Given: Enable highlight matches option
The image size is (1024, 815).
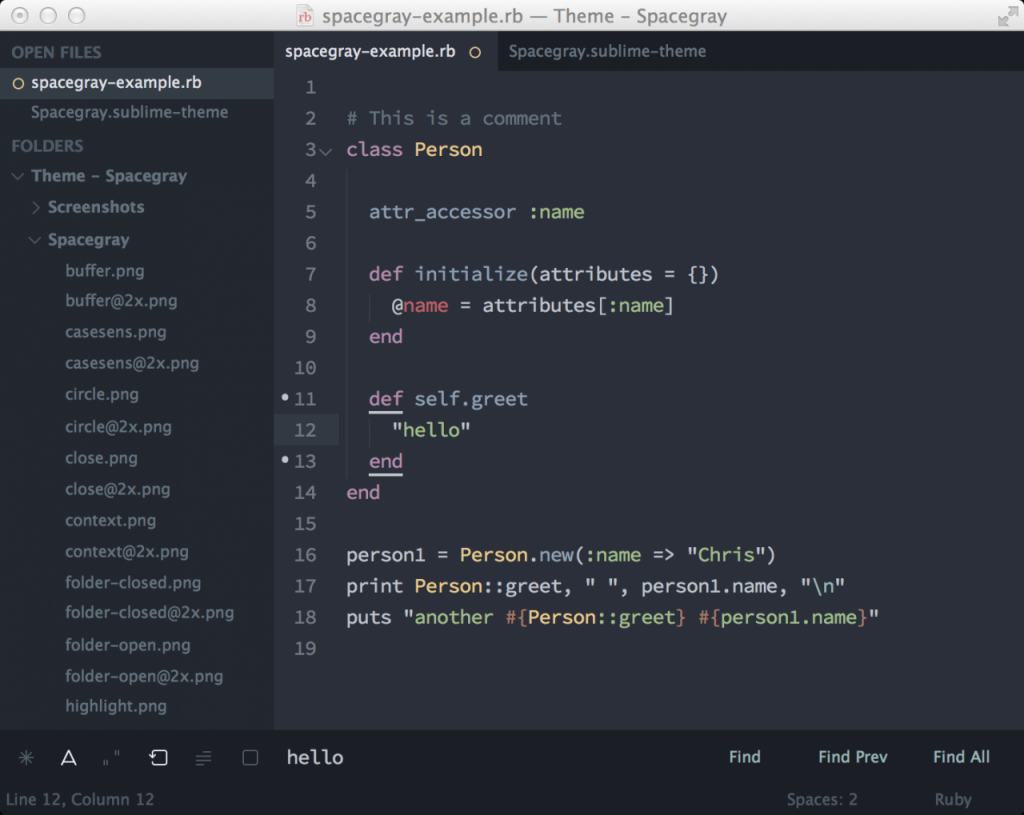Looking at the screenshot, I should pyautogui.click(x=249, y=758).
